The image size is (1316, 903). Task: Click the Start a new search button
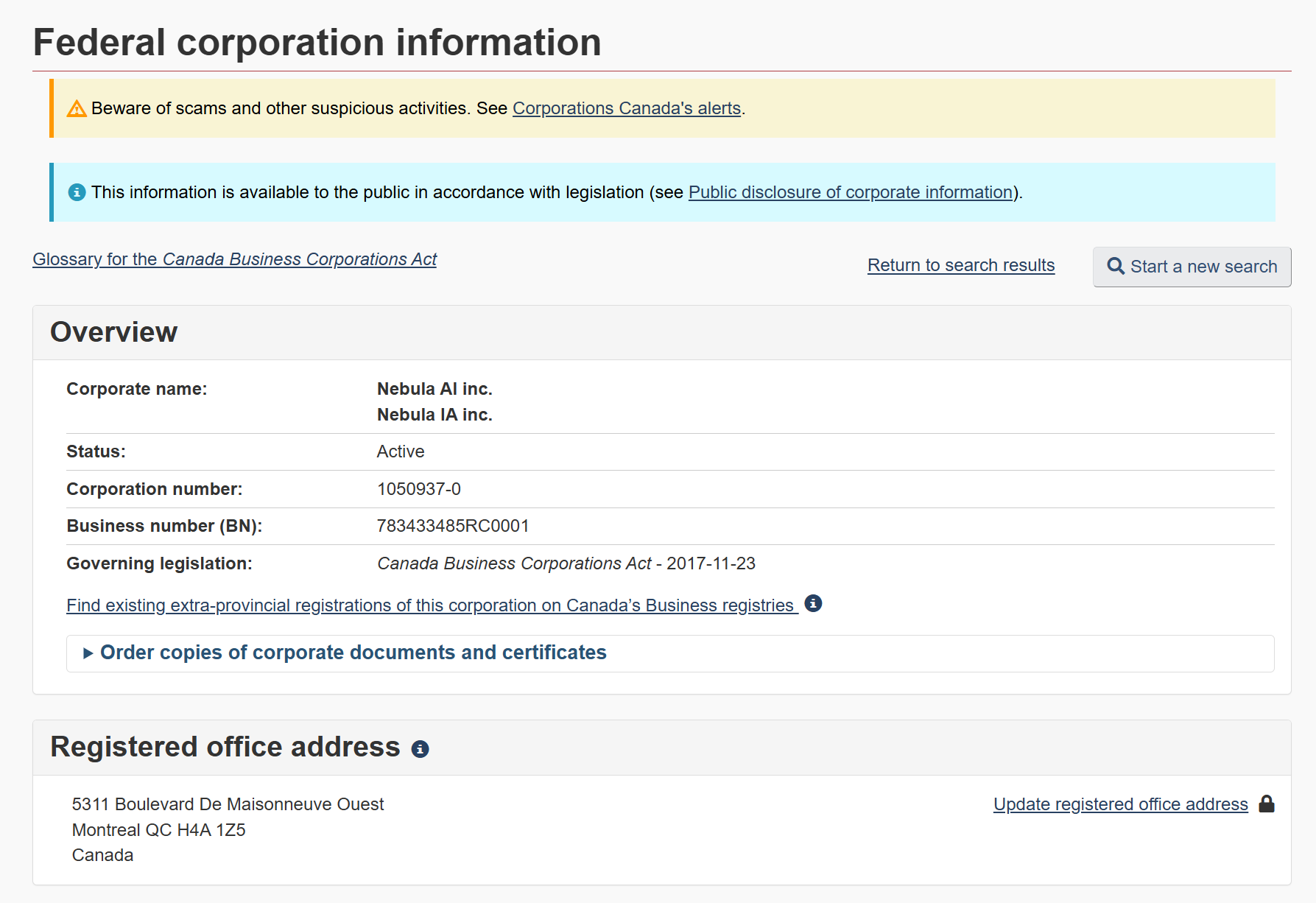(1192, 267)
